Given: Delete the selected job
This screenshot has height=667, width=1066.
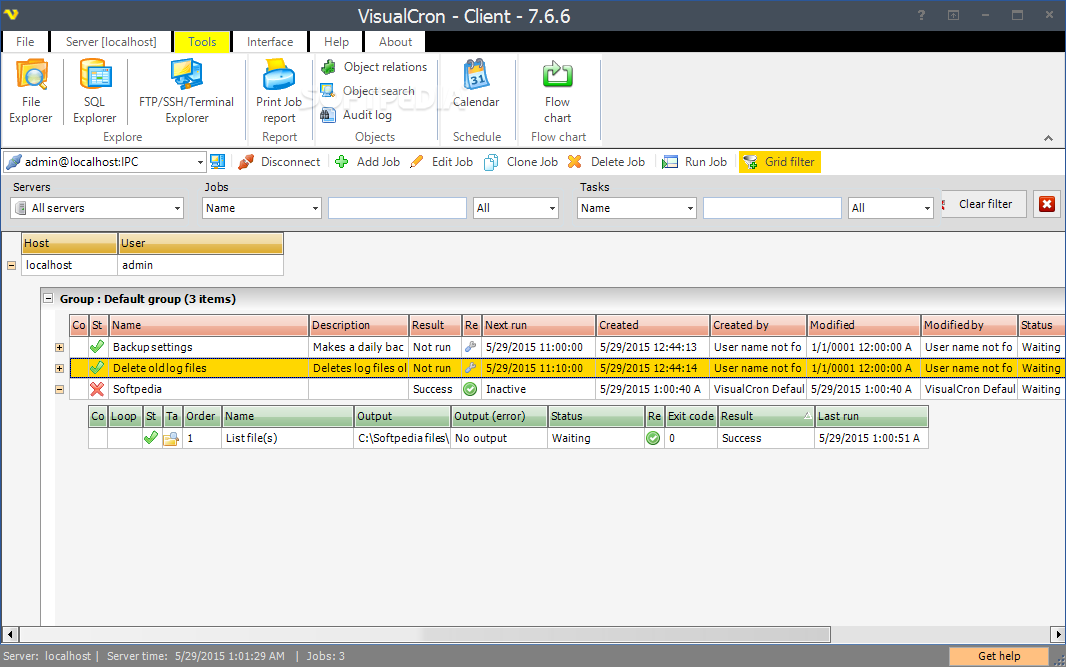Looking at the screenshot, I should (x=606, y=162).
